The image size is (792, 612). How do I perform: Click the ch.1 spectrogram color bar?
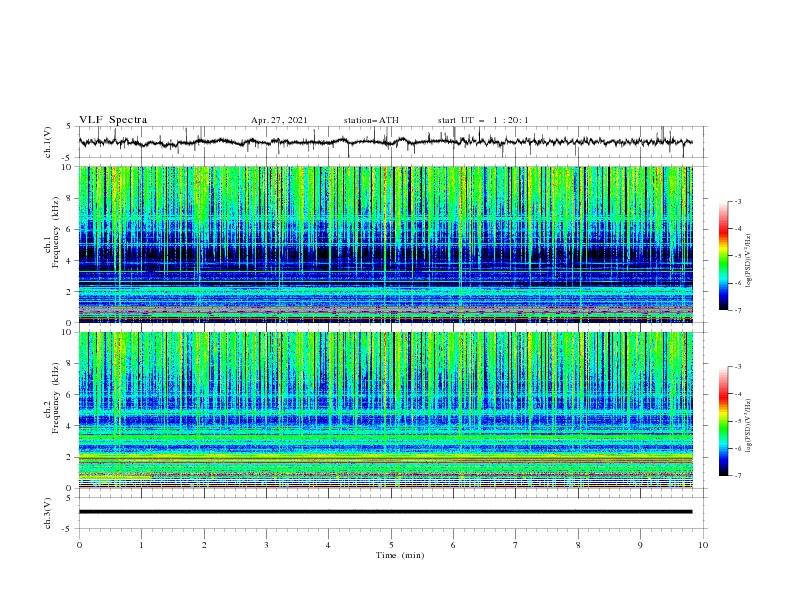[x=723, y=256]
